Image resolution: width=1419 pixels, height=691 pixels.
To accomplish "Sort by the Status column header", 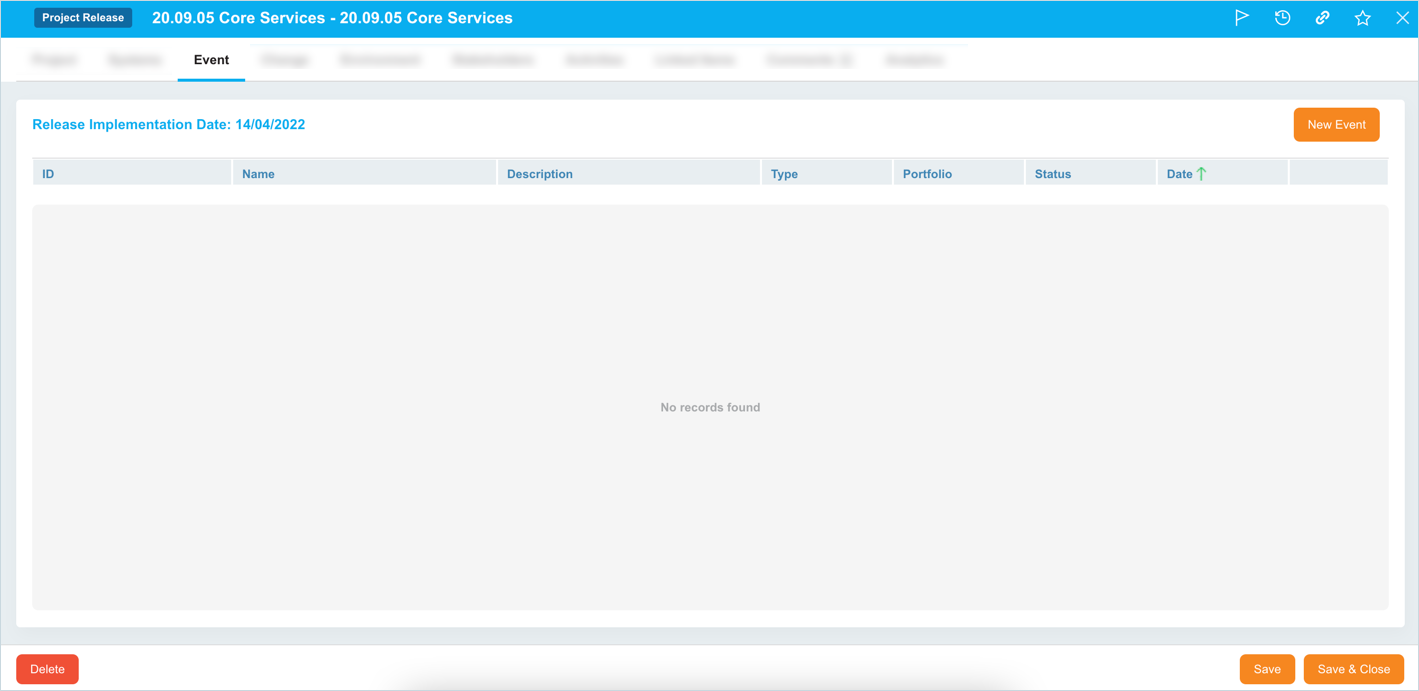I will click(1052, 174).
